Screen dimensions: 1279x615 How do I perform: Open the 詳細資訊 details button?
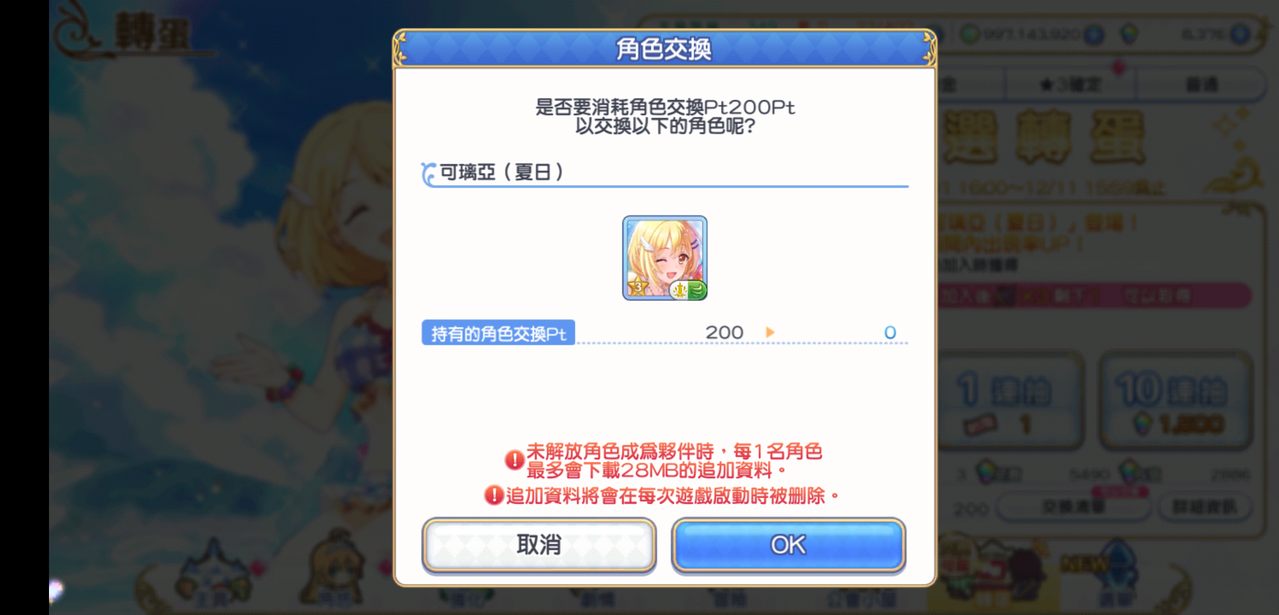[1205, 507]
